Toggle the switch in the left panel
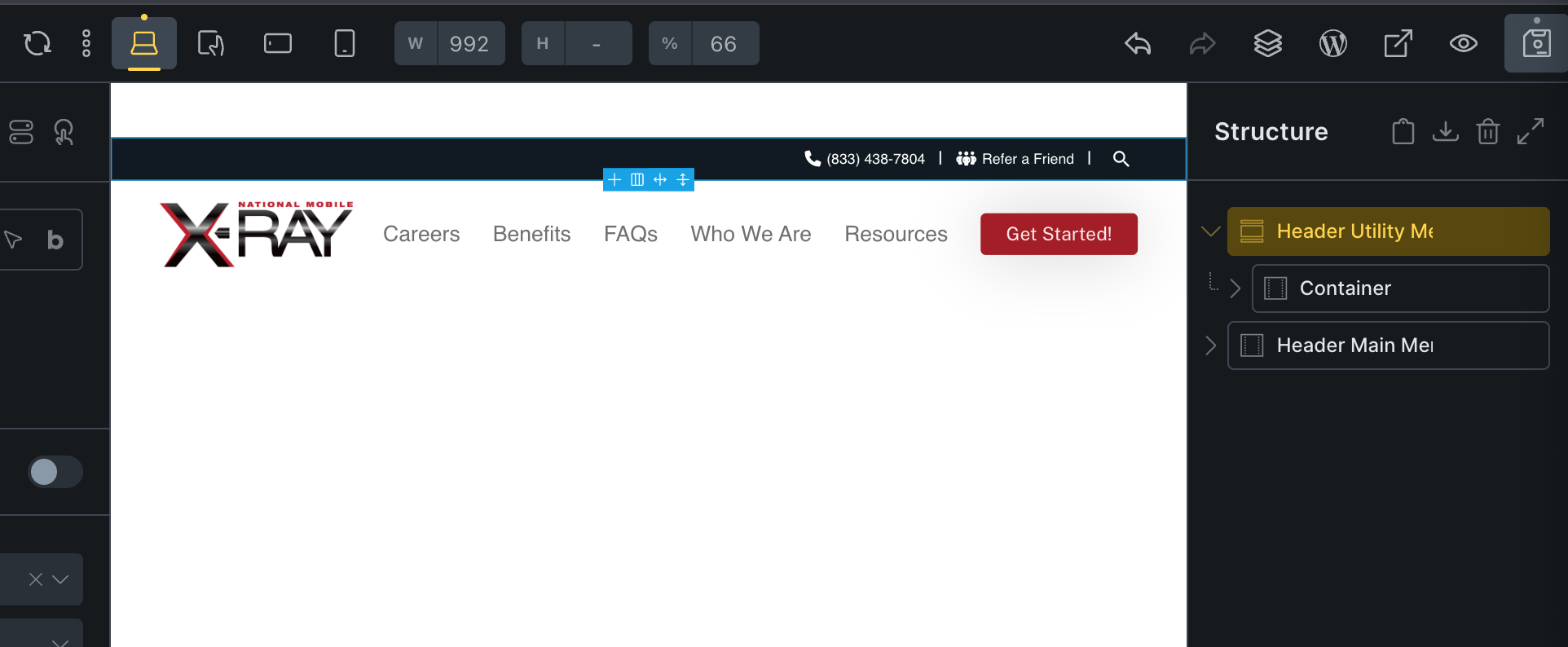 coord(55,472)
